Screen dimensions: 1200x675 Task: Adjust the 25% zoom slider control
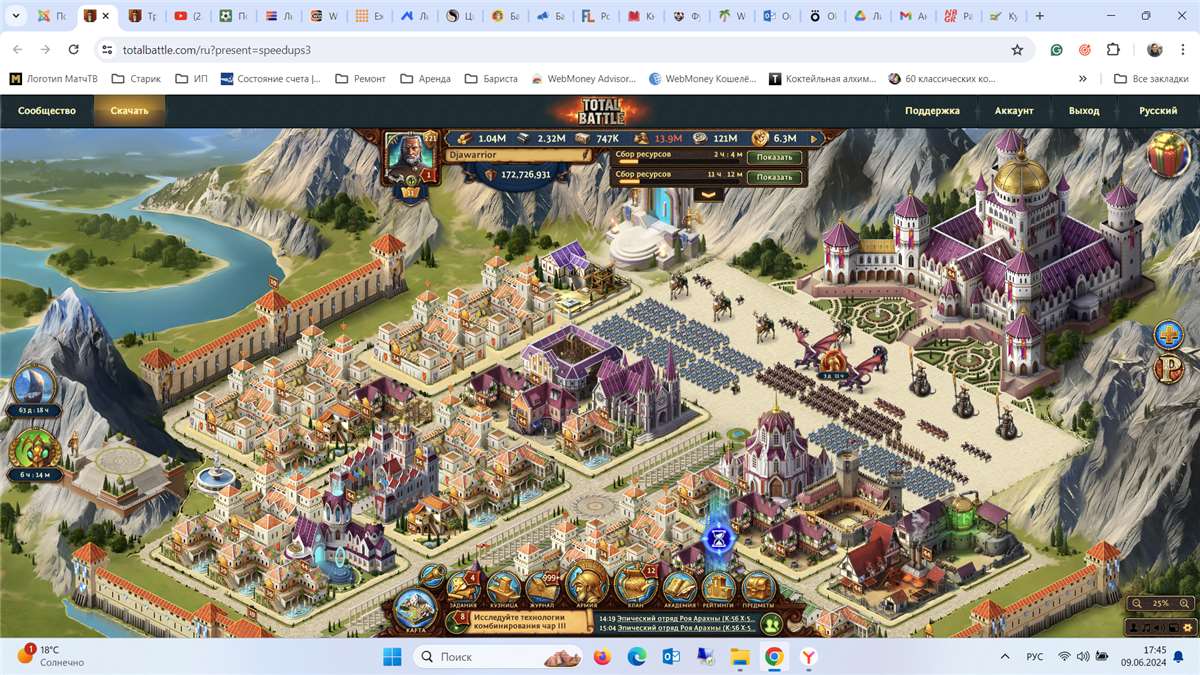tap(1160, 603)
